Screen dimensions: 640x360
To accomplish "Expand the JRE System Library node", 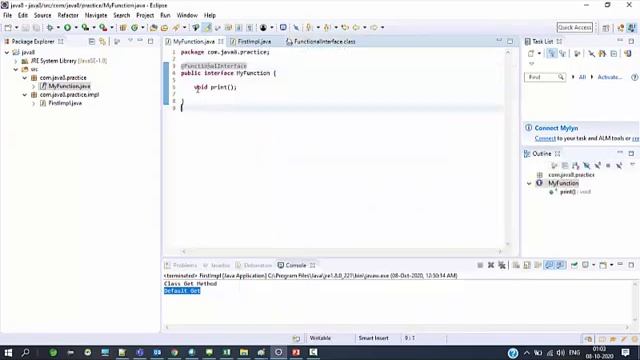I will (x=16, y=61).
